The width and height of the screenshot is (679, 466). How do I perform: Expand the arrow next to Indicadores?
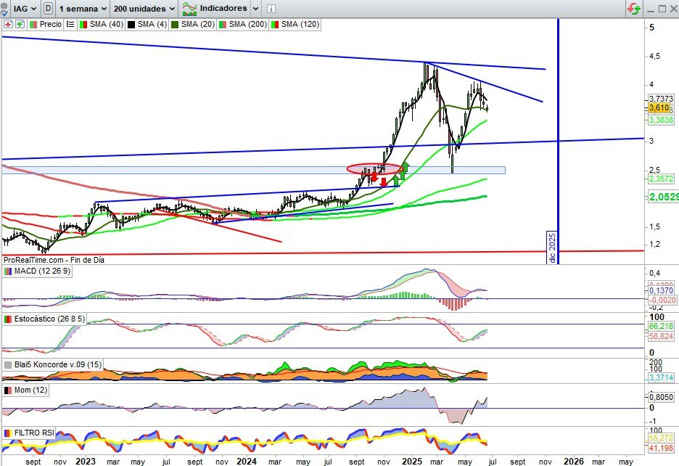pos(255,8)
